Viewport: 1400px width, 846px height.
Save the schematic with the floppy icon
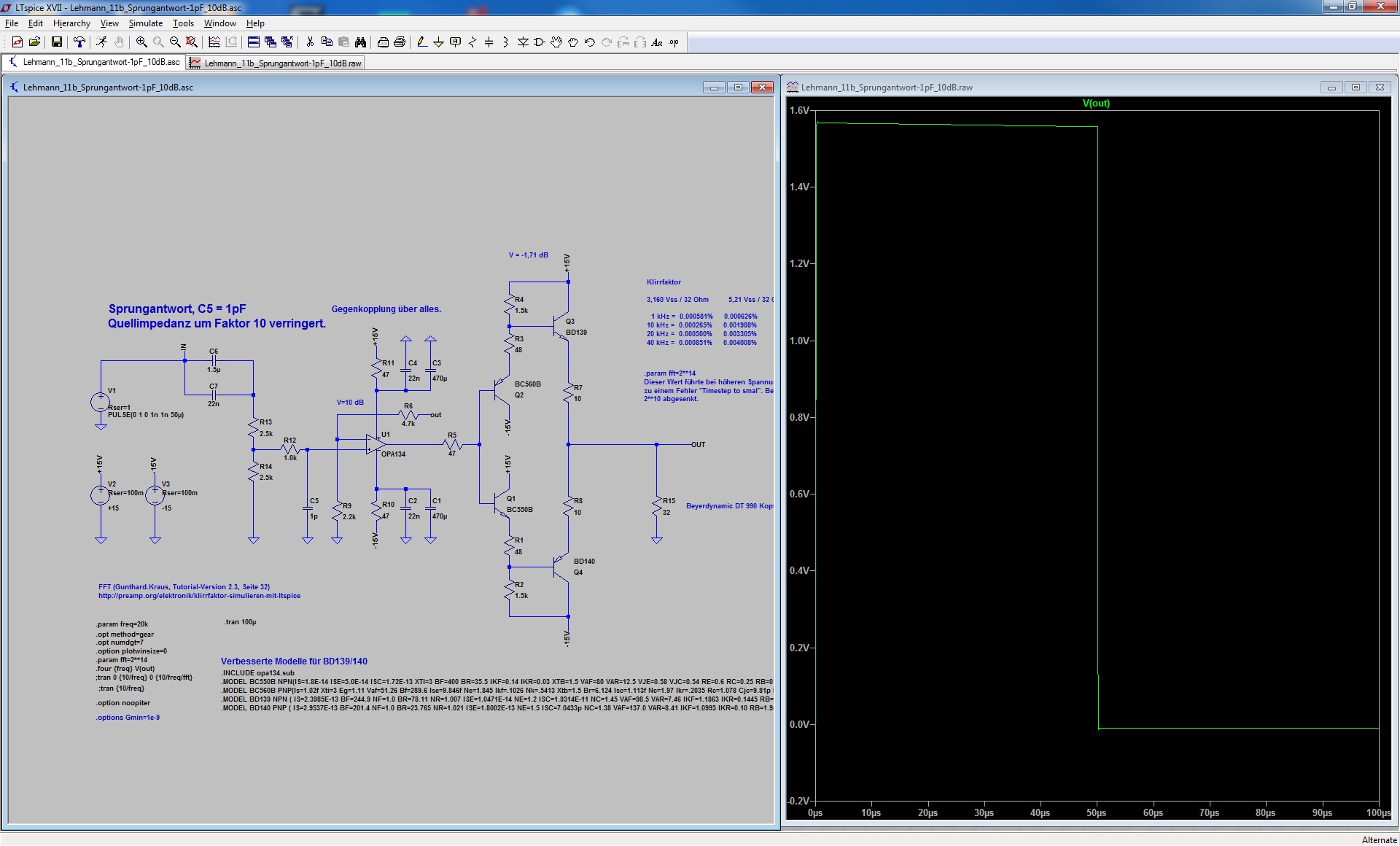(x=56, y=42)
